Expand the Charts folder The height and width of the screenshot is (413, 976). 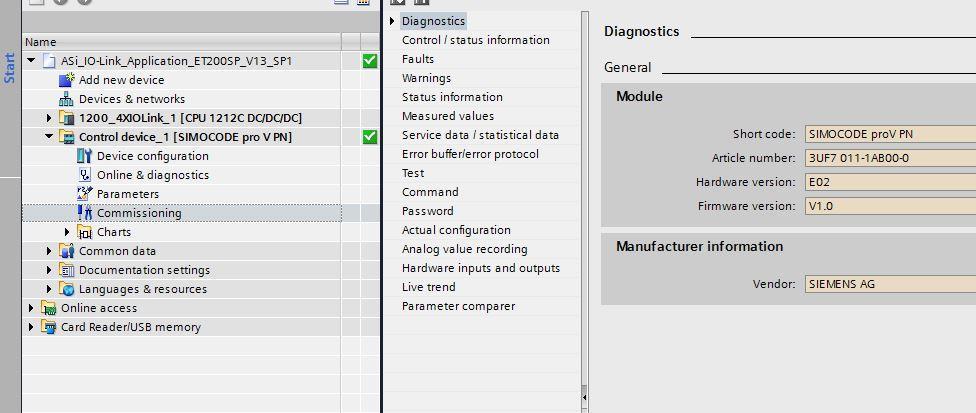point(67,232)
